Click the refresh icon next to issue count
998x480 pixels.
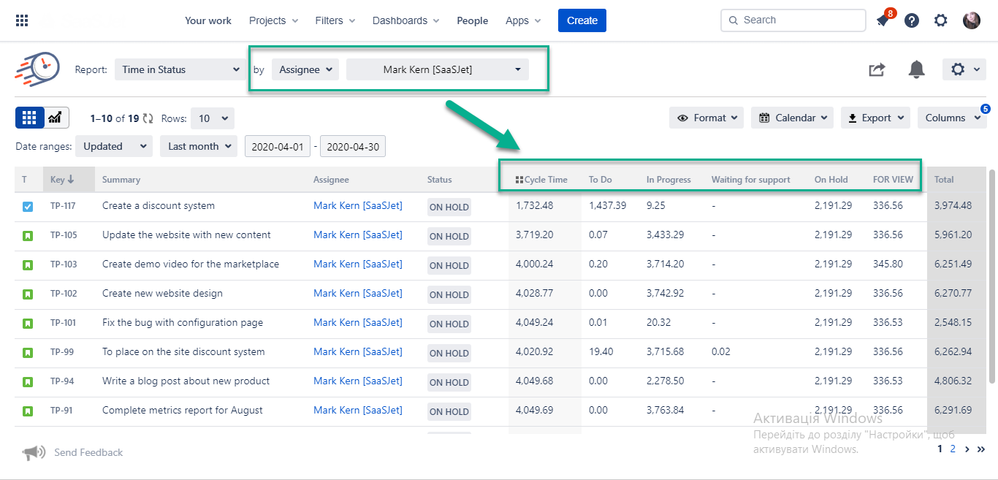coord(149,118)
